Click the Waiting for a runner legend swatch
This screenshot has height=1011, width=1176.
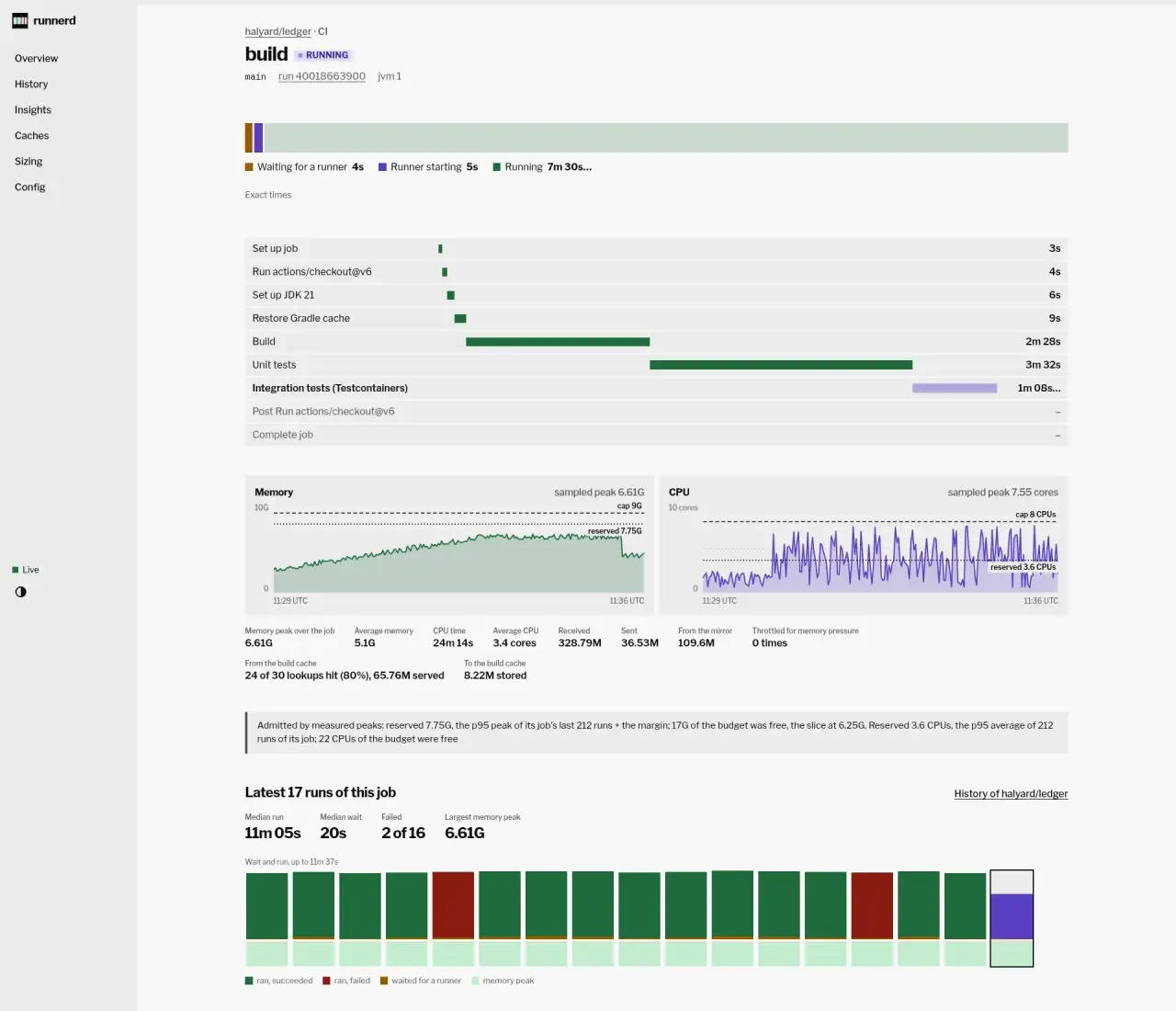coord(249,167)
